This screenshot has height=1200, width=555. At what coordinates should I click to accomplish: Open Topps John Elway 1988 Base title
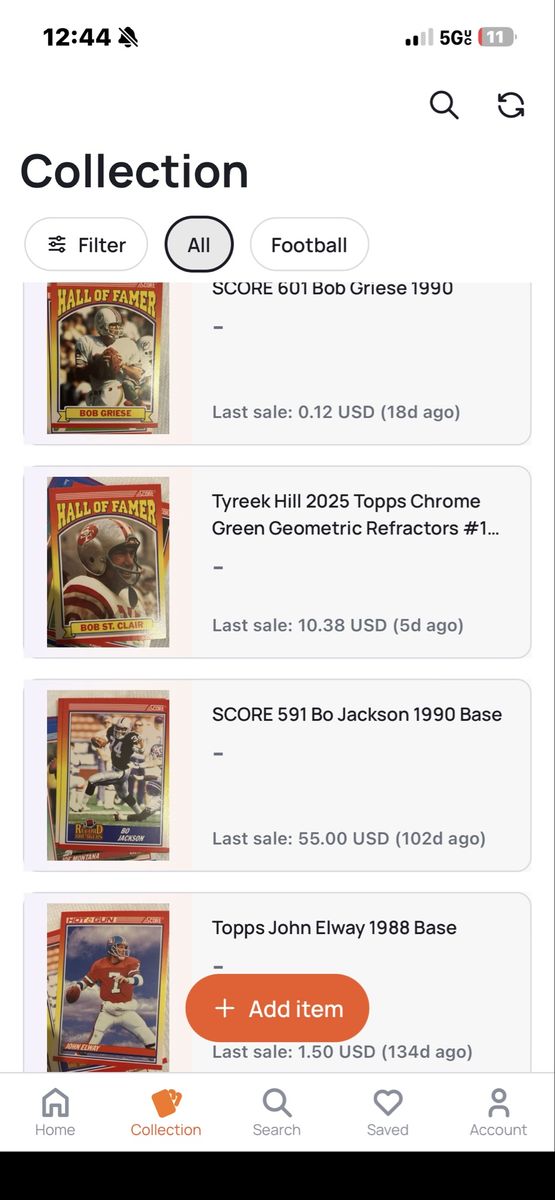[x=334, y=928]
